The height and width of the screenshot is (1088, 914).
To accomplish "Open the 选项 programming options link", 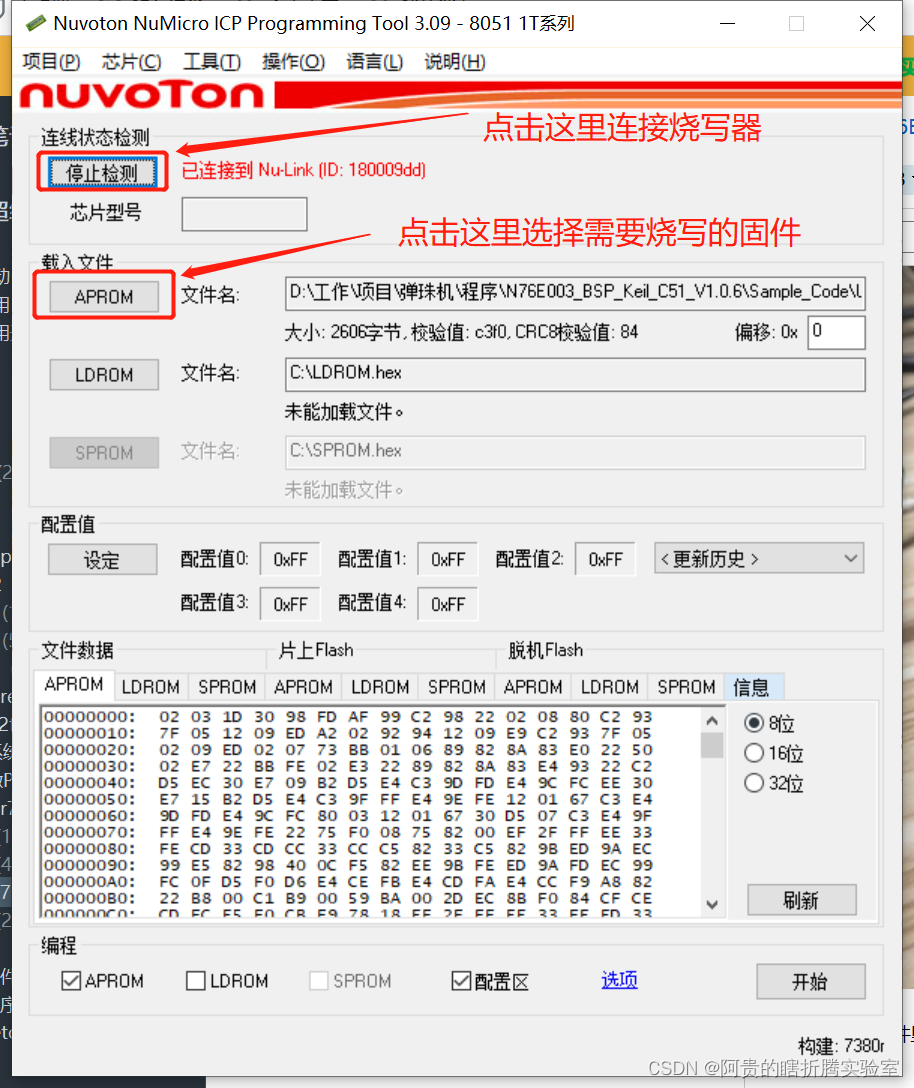I will 619,981.
